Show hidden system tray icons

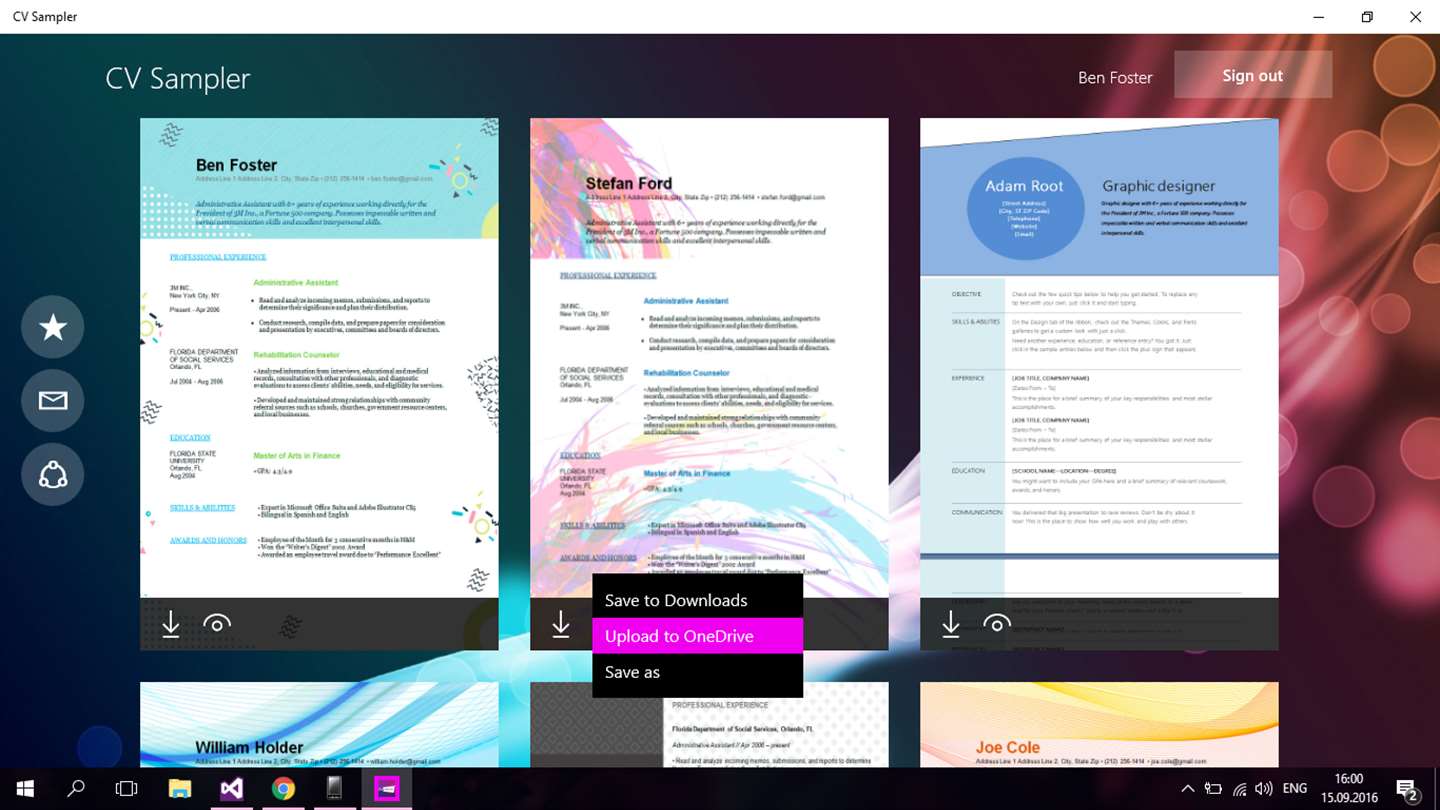1188,789
